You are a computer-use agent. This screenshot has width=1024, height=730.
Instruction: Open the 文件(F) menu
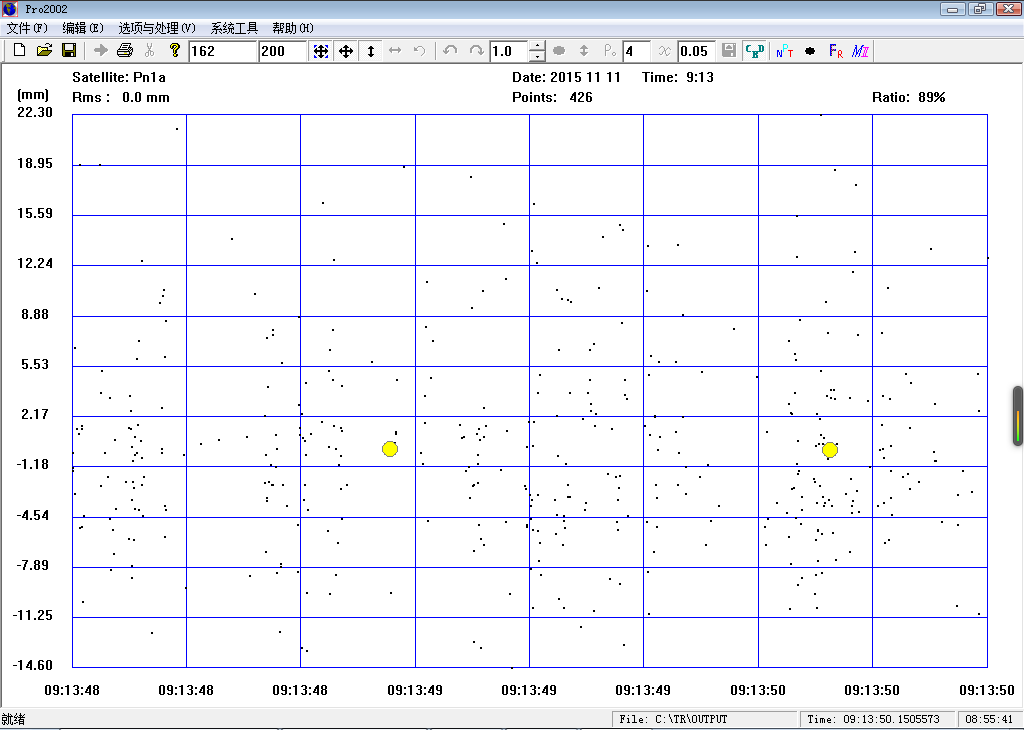tap(27, 28)
